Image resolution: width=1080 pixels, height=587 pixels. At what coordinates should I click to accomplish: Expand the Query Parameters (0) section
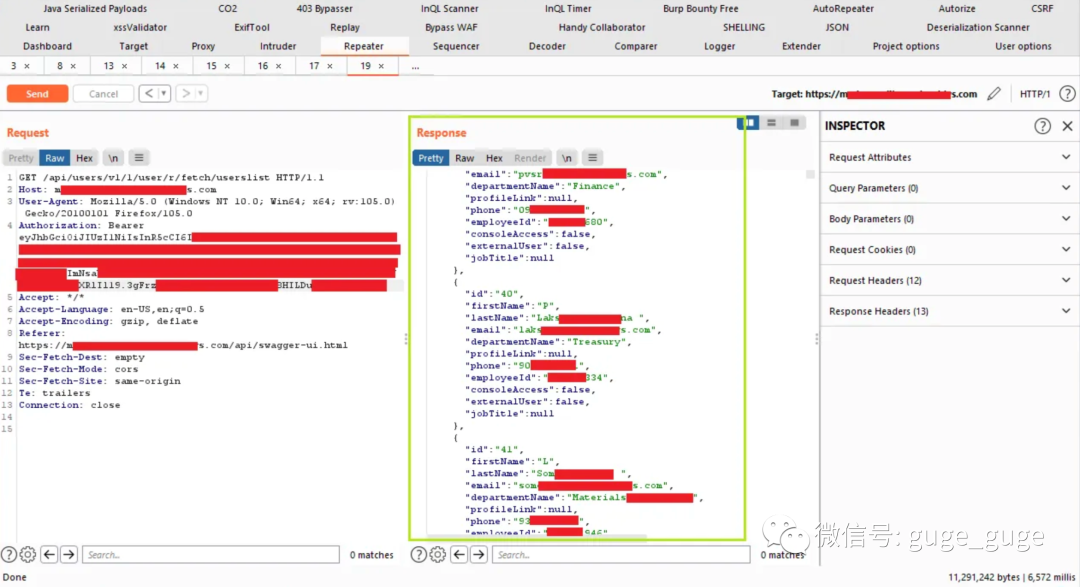tap(950, 188)
